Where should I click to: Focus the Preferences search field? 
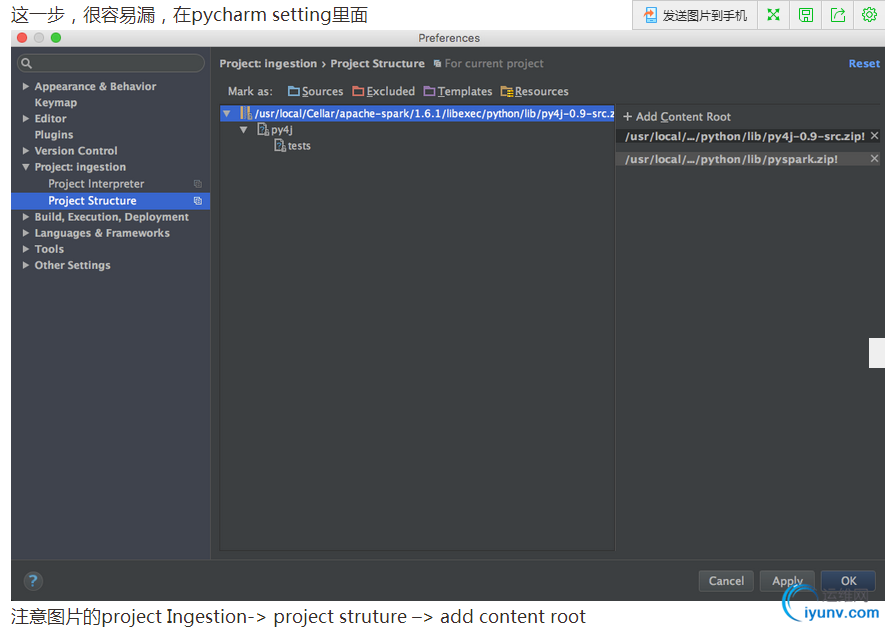(x=111, y=63)
